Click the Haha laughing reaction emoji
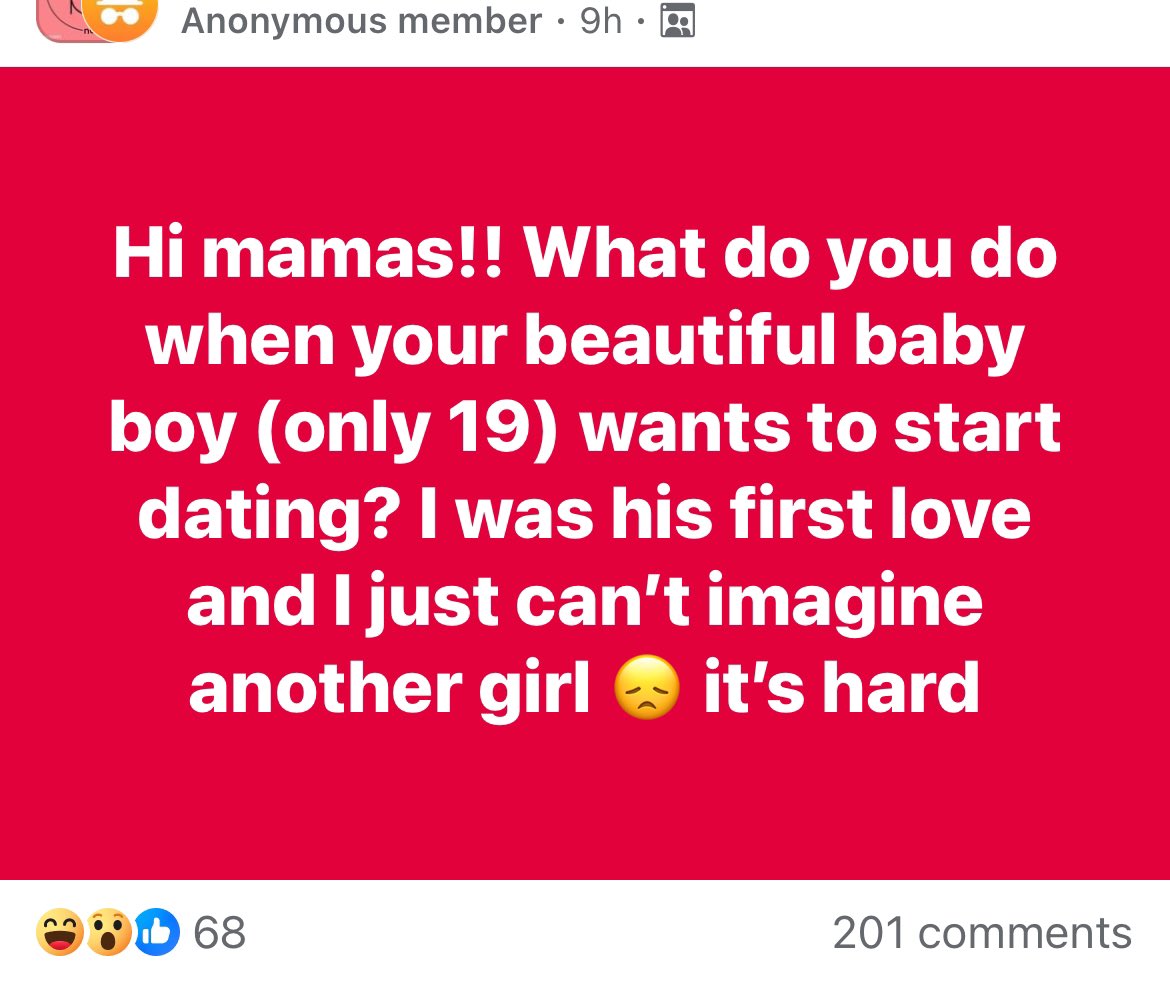The image size is (1170, 1000). 60,934
